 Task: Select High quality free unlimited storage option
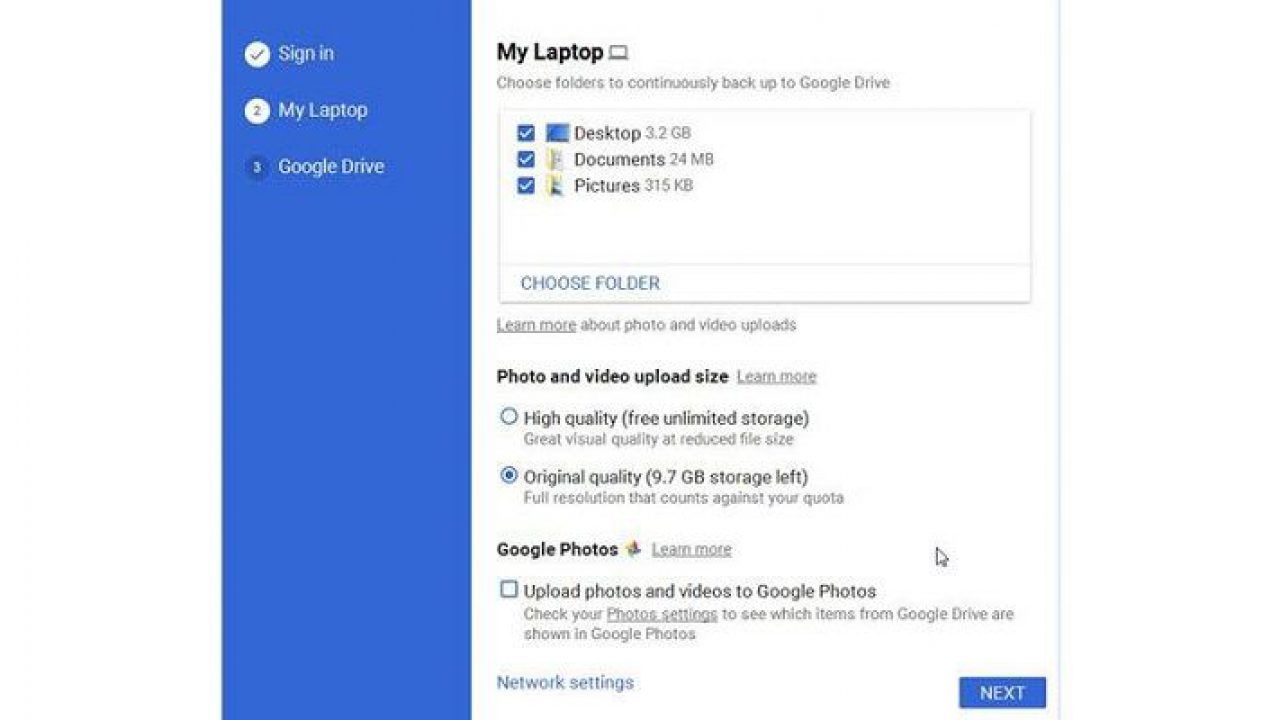[509, 417]
